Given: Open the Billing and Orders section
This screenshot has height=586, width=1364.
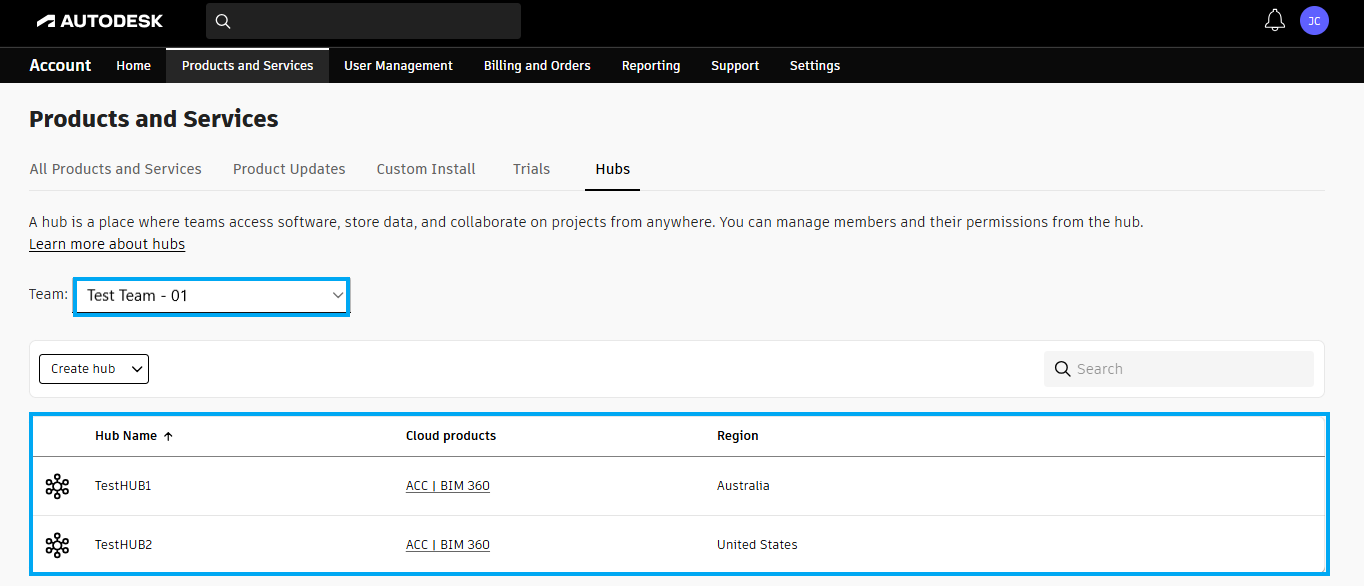Looking at the screenshot, I should 536,65.
